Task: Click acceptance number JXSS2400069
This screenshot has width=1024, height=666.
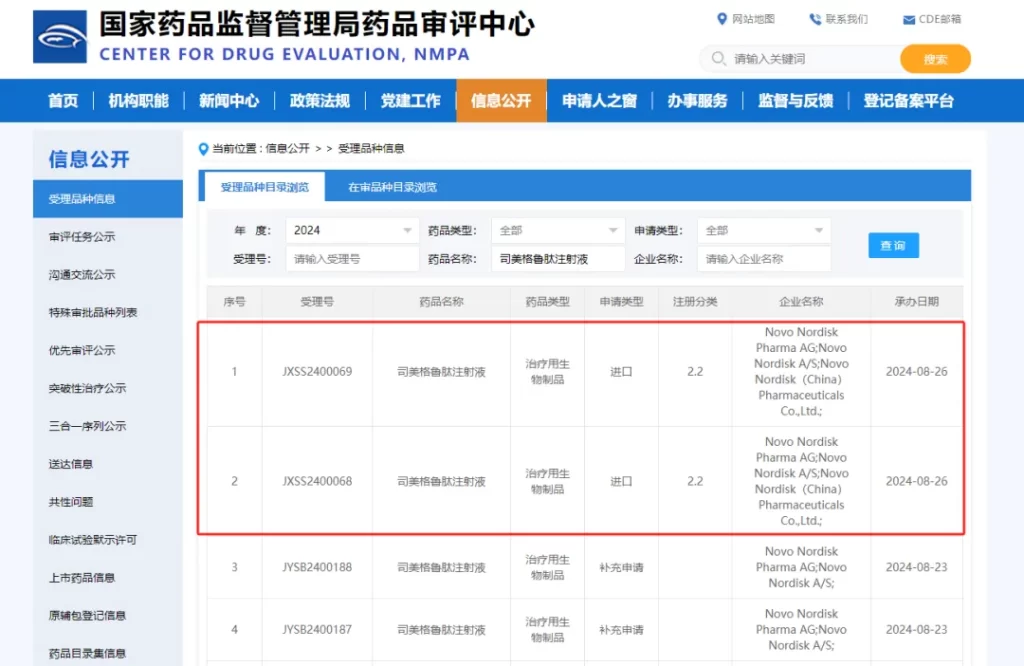Action: [317, 372]
